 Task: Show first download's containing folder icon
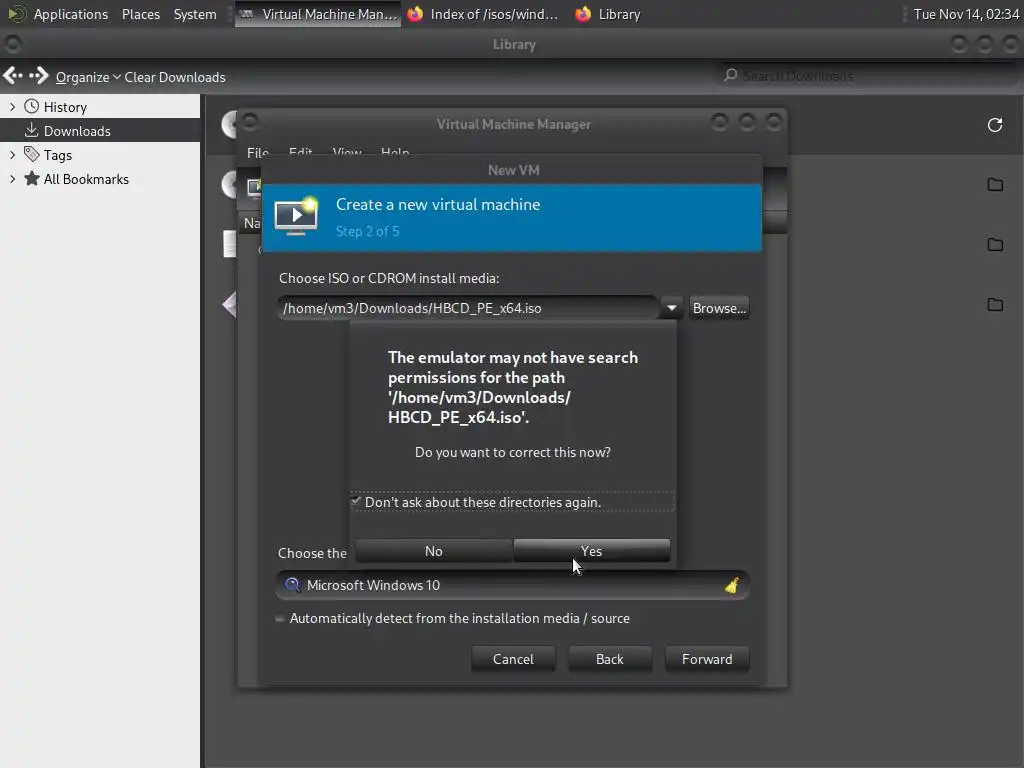pyautogui.click(x=995, y=185)
